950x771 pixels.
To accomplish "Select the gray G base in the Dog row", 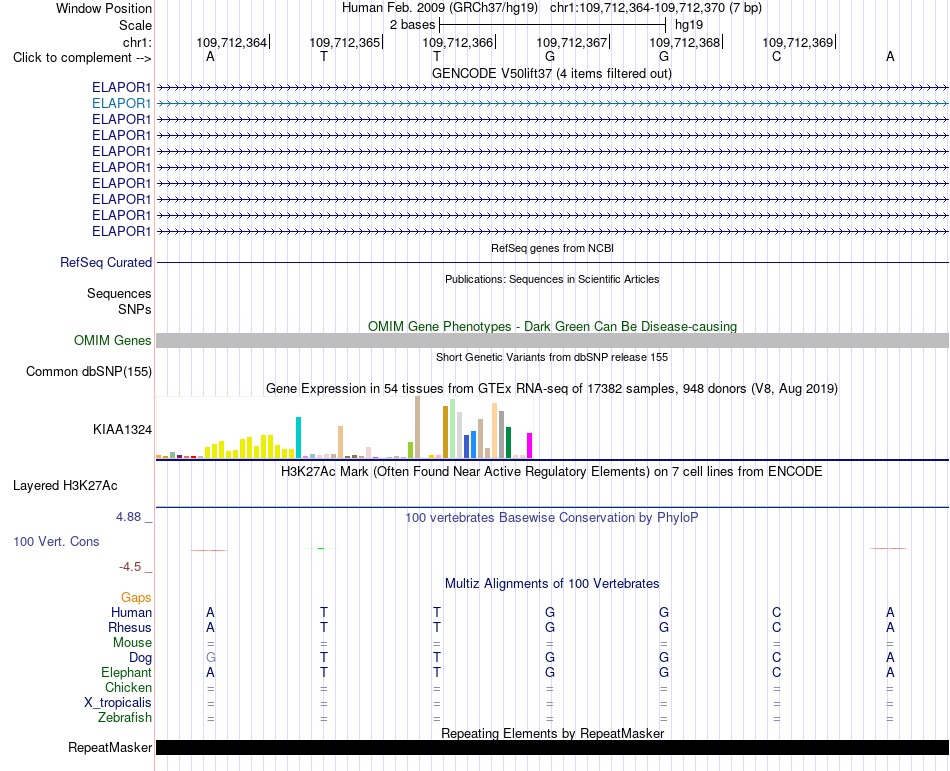I will [211, 657].
